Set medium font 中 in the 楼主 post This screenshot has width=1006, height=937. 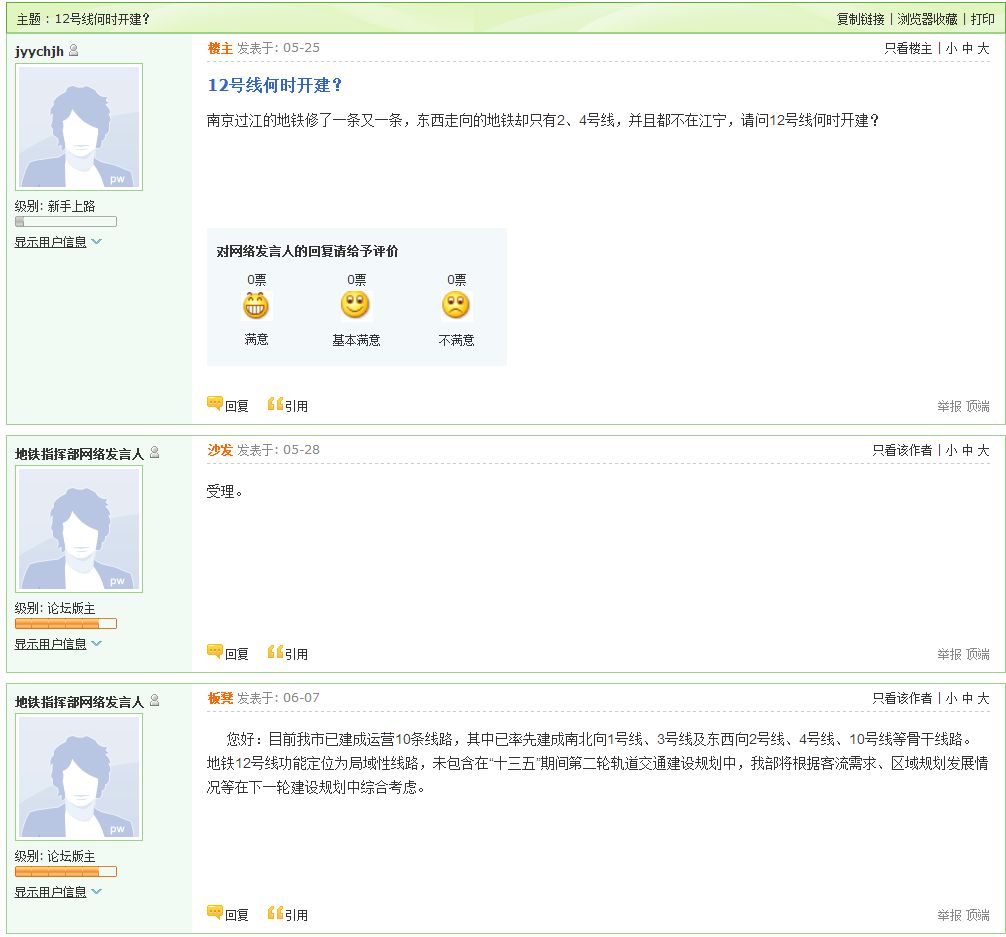click(968, 48)
